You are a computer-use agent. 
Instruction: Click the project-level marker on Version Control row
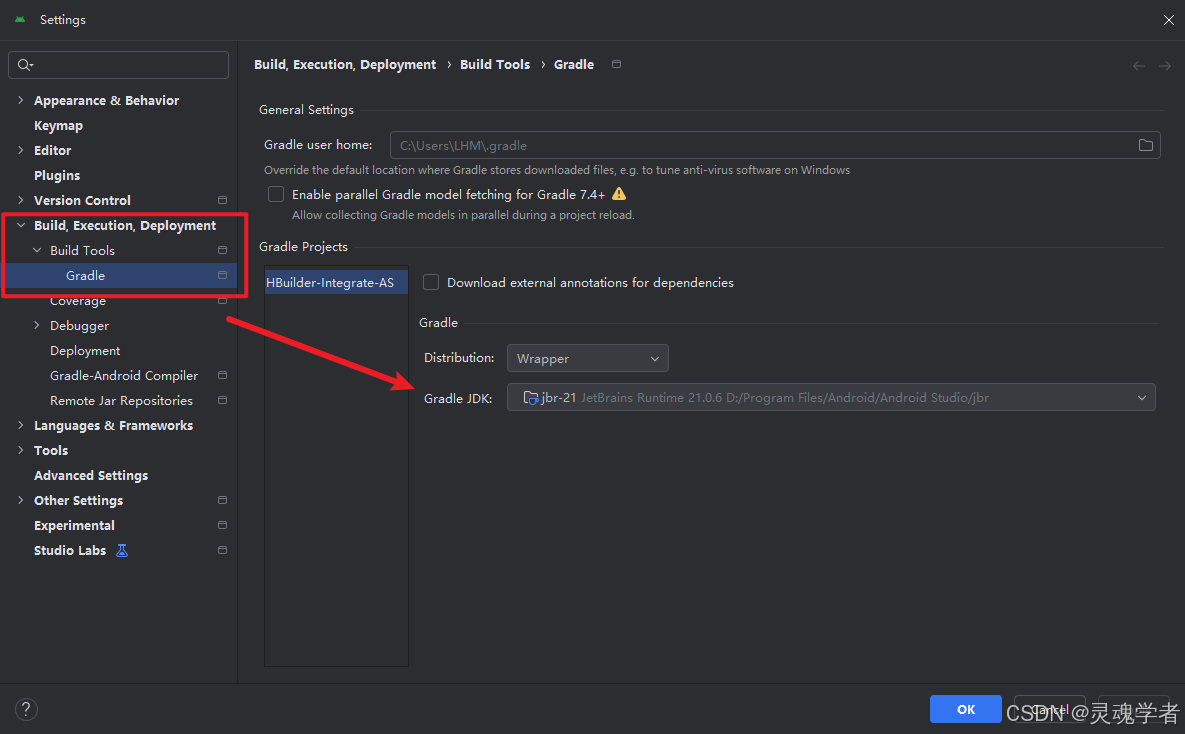[222, 200]
